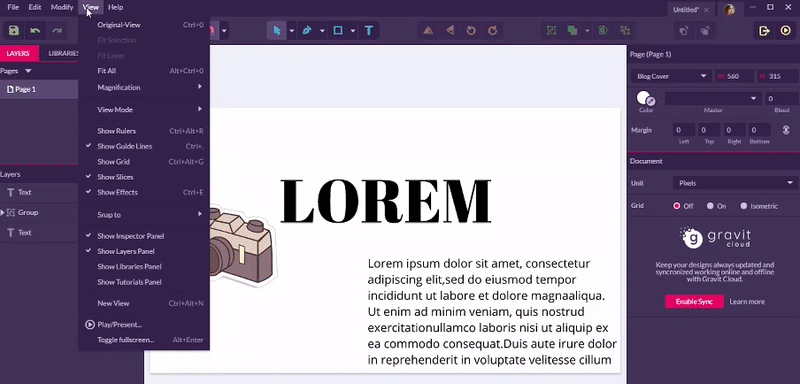Open the Modify menu
800x384 pixels.
62,7
